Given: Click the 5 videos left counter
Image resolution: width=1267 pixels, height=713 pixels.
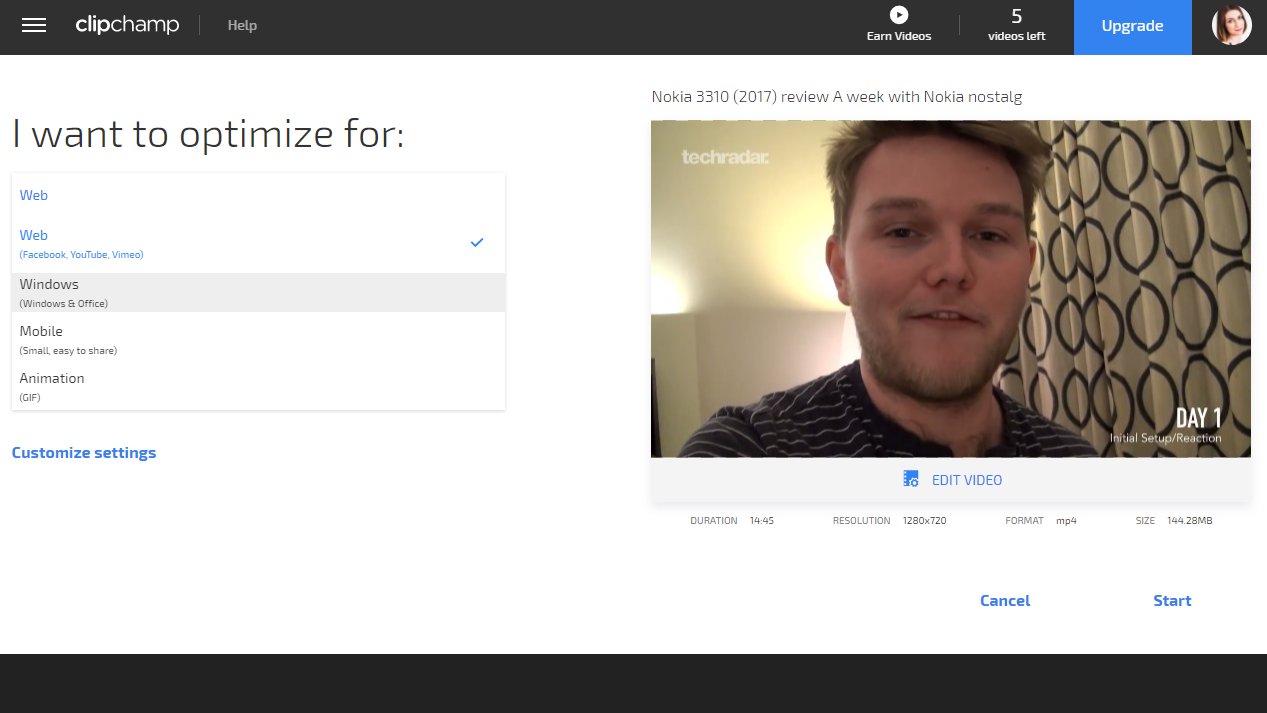Looking at the screenshot, I should (x=1016, y=26).
